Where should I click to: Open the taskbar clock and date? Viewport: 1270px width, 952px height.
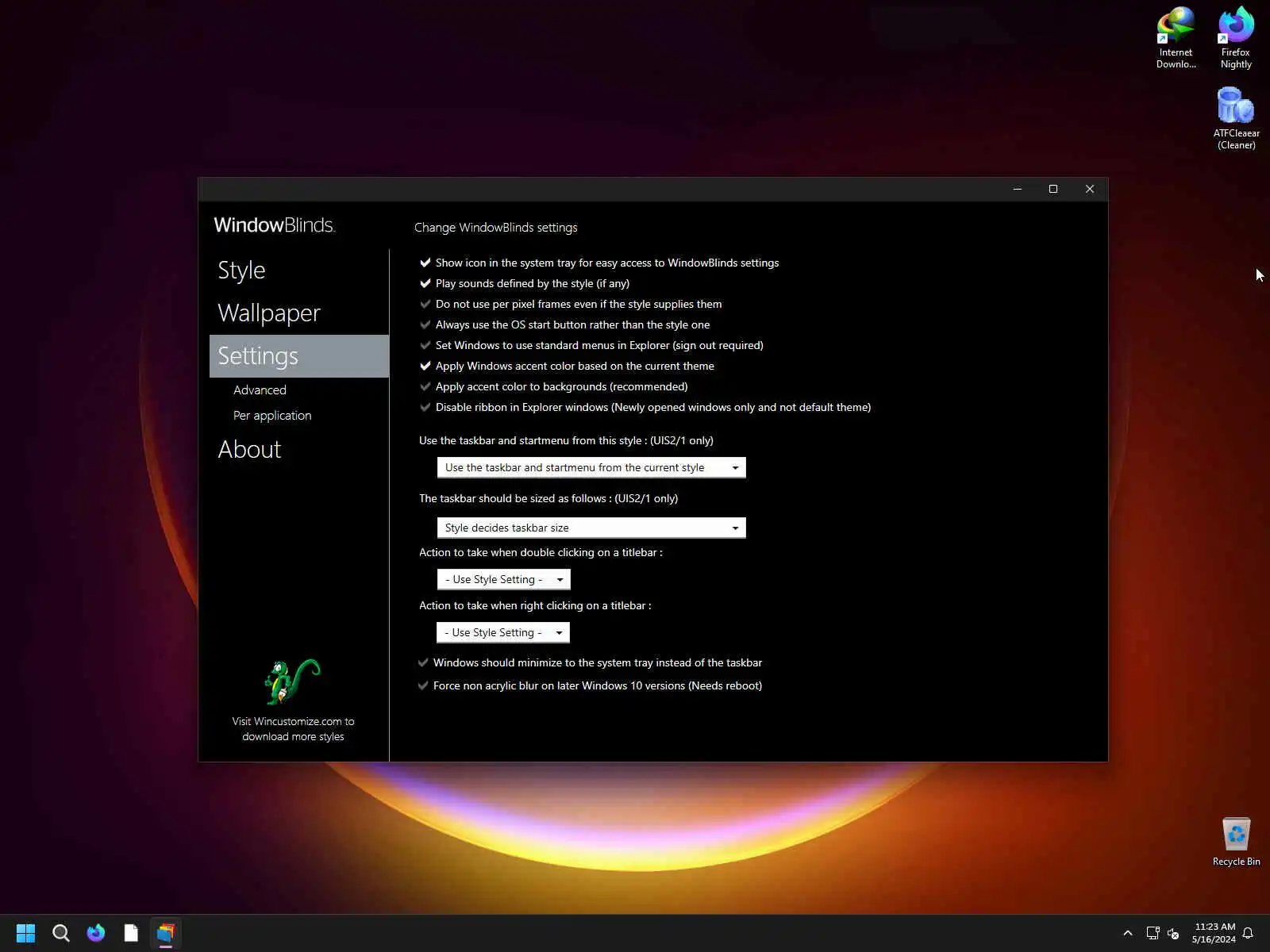pyautogui.click(x=1214, y=933)
